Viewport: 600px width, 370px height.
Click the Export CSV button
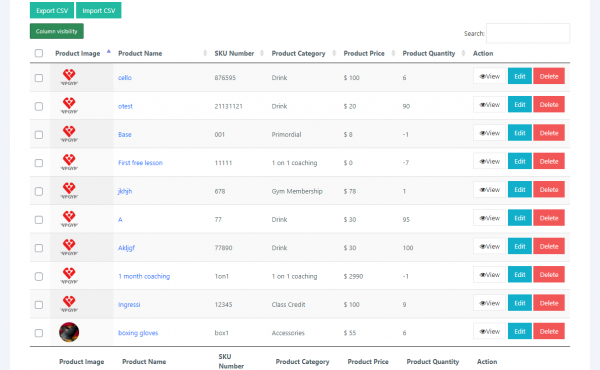[52, 10]
